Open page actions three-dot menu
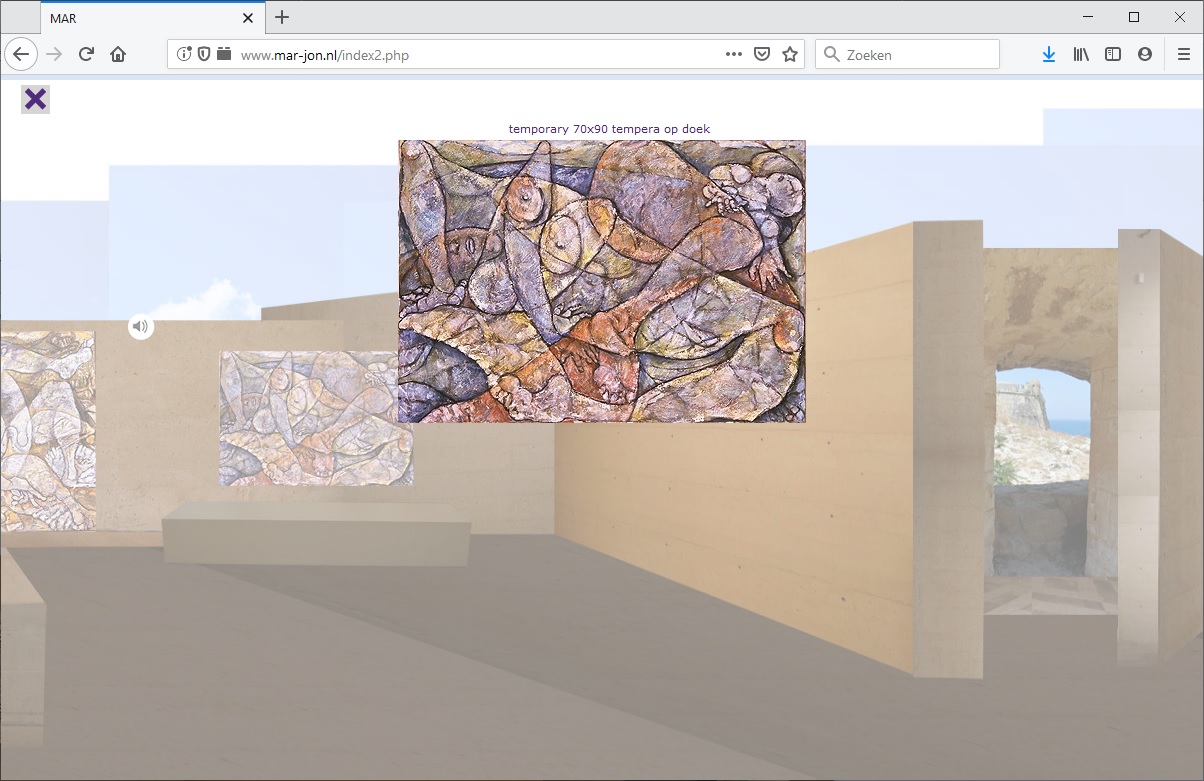1204x781 pixels. (x=734, y=55)
